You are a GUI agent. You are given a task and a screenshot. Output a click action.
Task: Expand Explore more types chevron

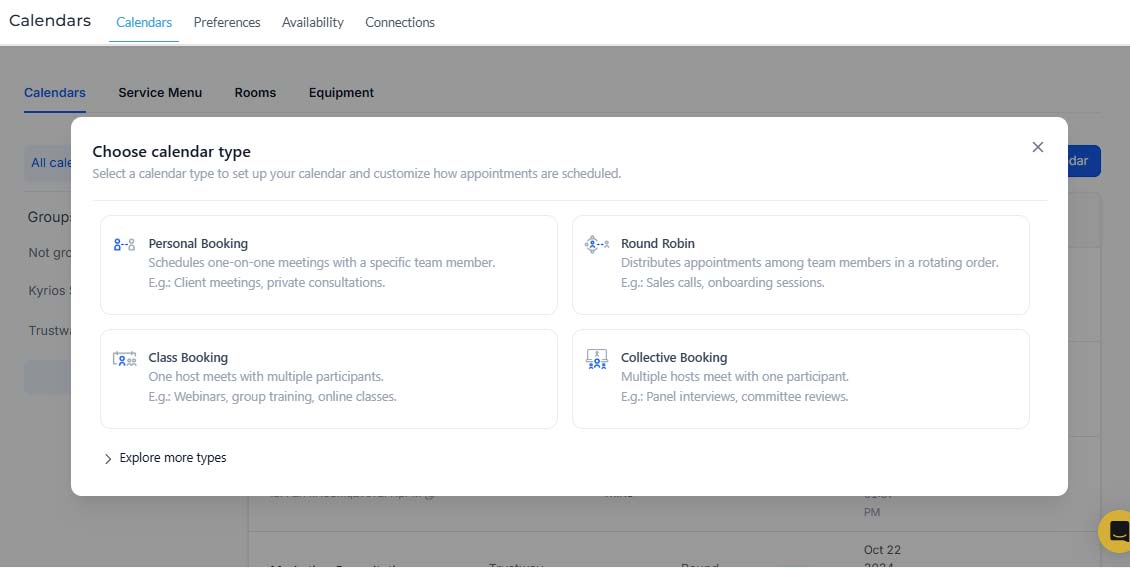coord(108,459)
